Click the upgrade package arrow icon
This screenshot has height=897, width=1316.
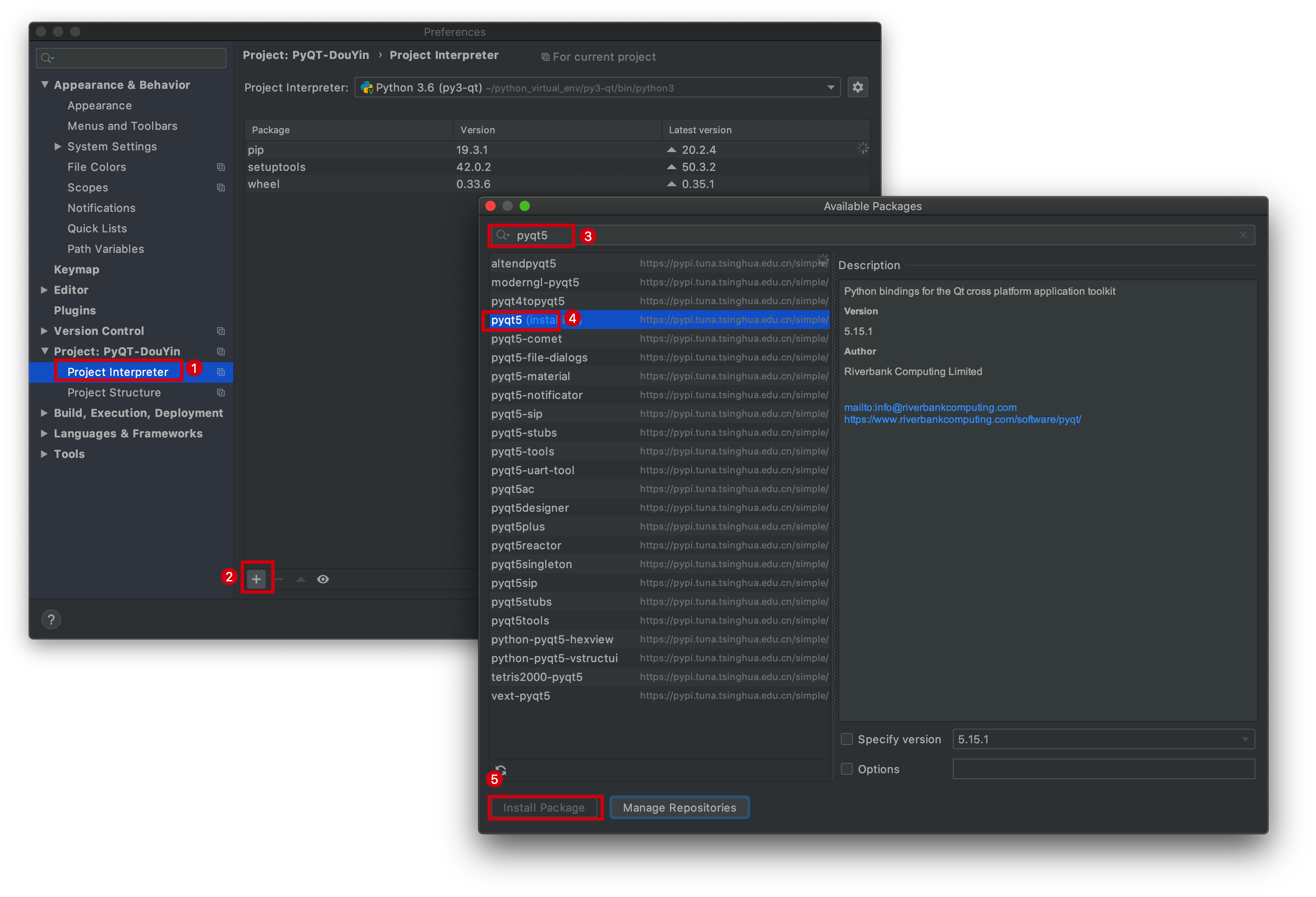(x=301, y=579)
